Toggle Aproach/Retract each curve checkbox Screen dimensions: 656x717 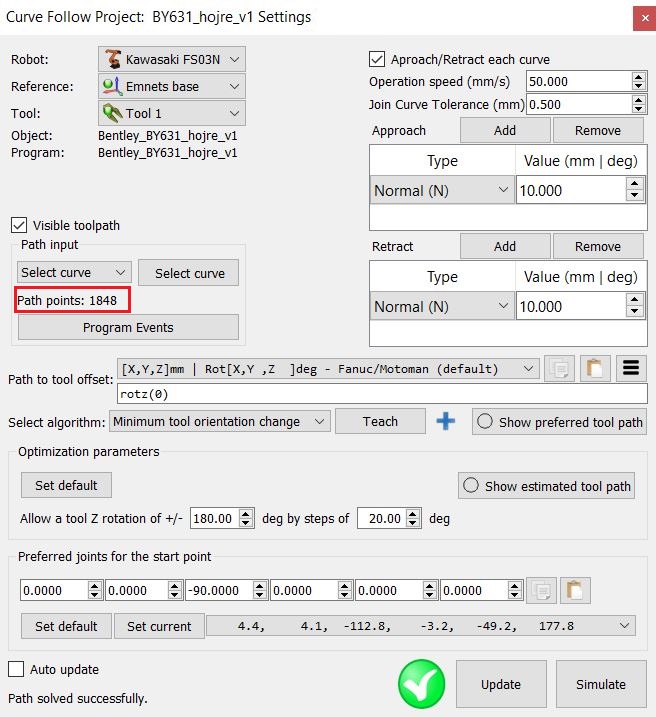[377, 59]
